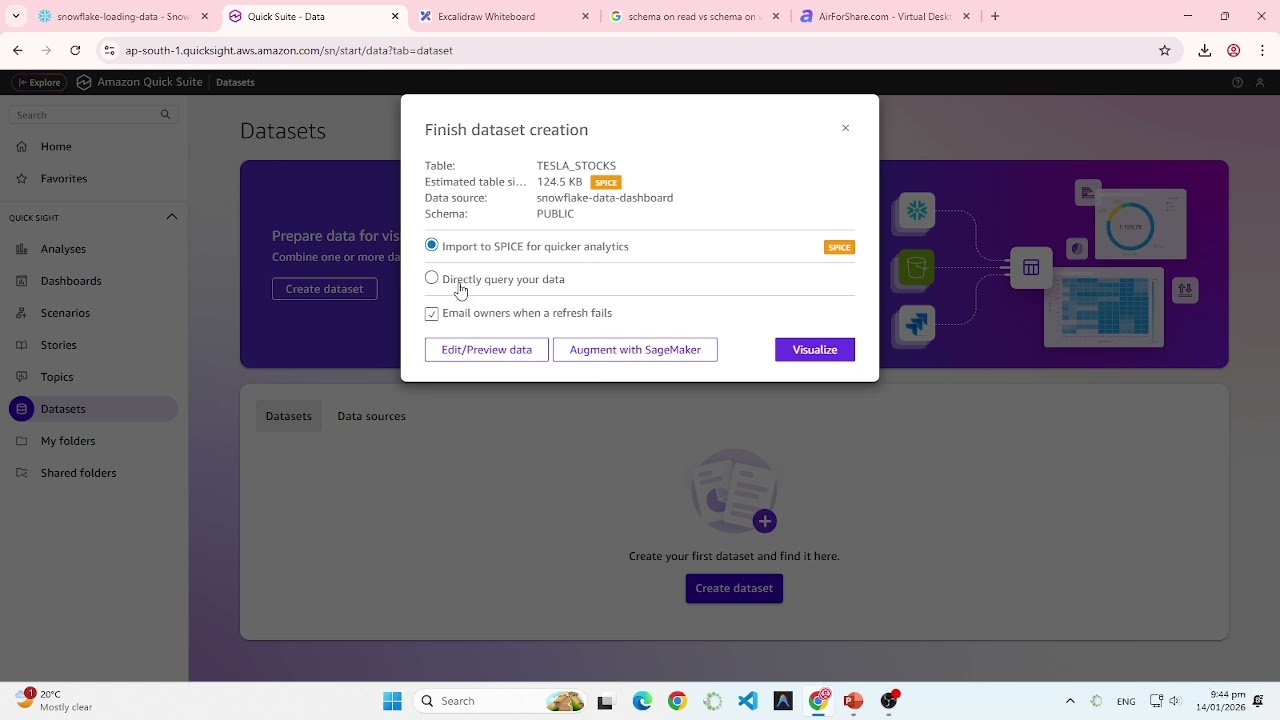The height and width of the screenshot is (720, 1280).
Task: Open Favorites star icon in sidebar
Action: coord(22,179)
